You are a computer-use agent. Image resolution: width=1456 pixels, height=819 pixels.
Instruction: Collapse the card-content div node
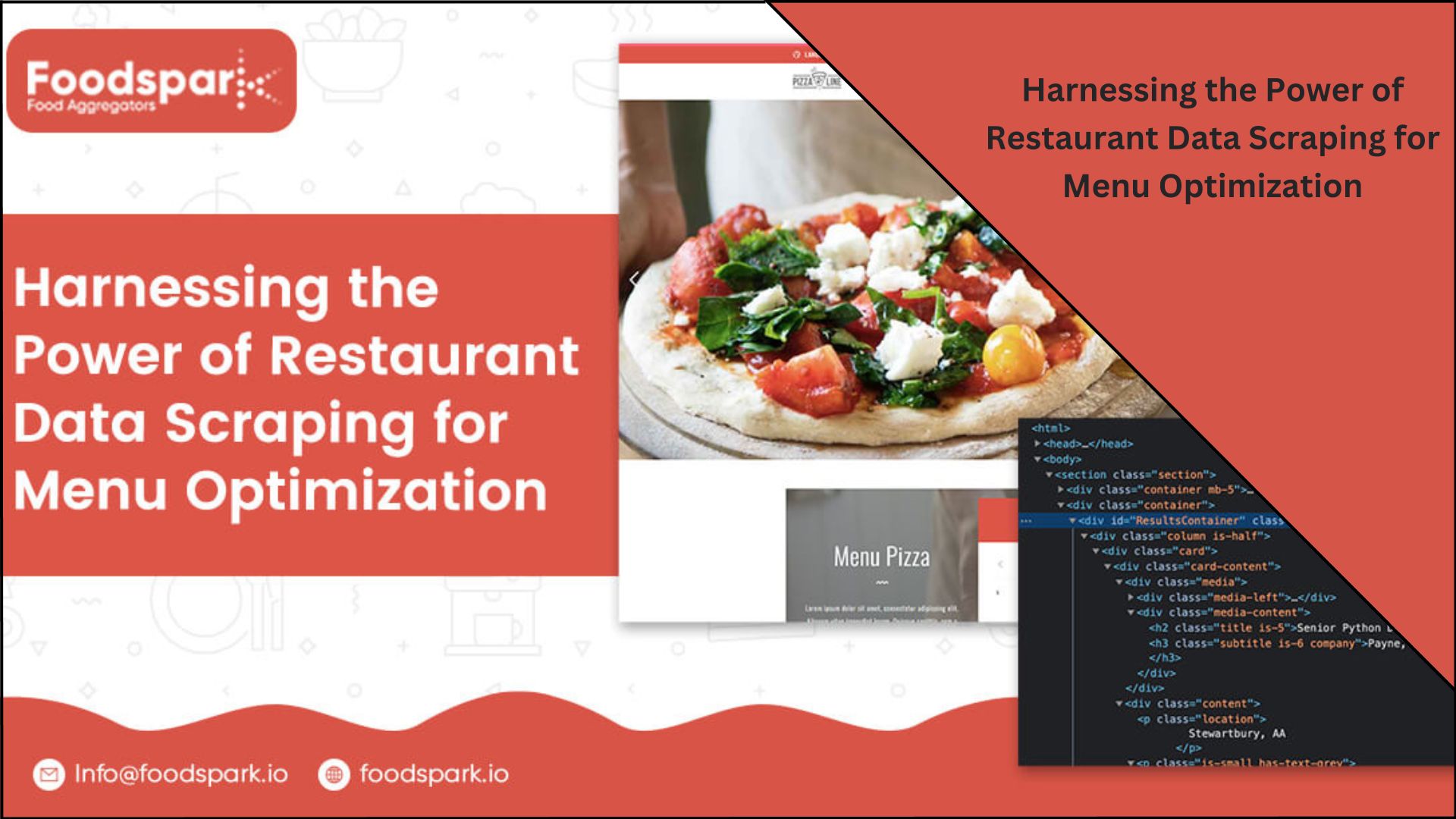[1107, 566]
